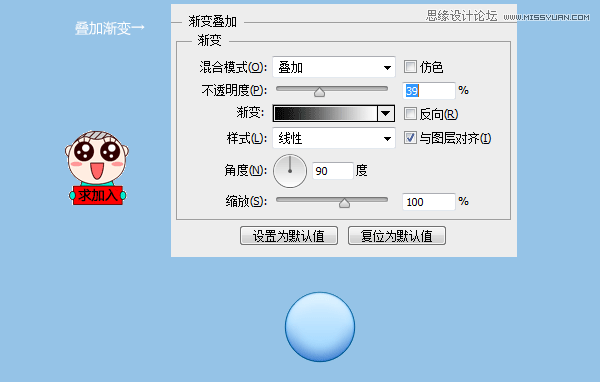Click the 复位为默认值 button
Viewport: 600px width, 382px height.
[x=397, y=236]
